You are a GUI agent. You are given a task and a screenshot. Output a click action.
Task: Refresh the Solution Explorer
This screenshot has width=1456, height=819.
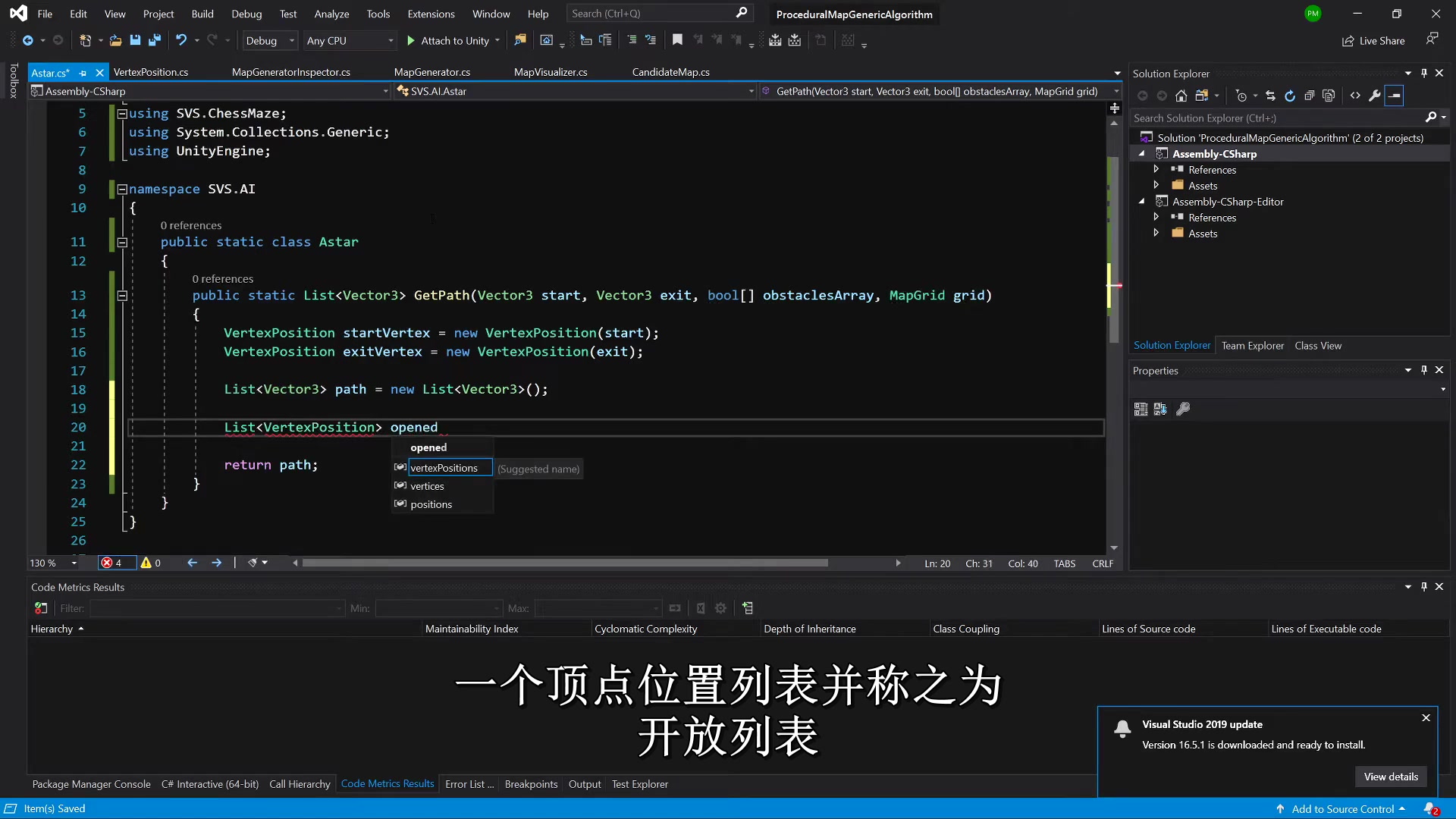point(1291,96)
